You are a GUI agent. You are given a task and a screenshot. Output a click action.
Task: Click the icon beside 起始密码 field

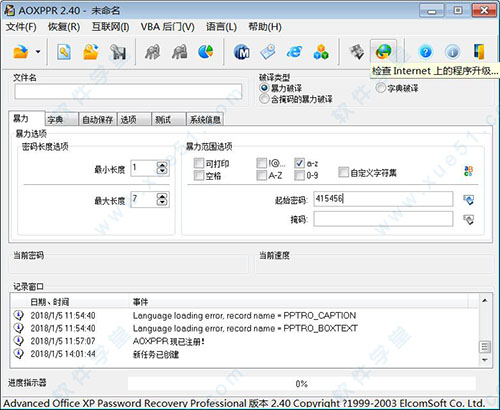click(x=469, y=200)
